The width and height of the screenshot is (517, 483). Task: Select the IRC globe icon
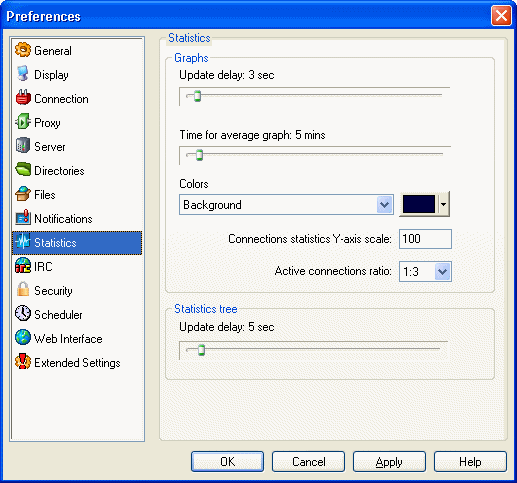point(23,266)
